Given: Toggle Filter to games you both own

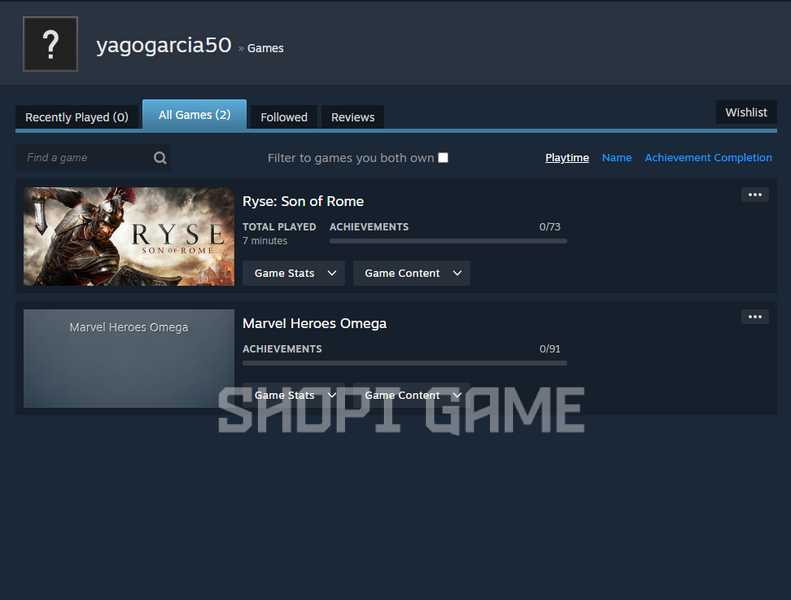Looking at the screenshot, I should click(443, 157).
